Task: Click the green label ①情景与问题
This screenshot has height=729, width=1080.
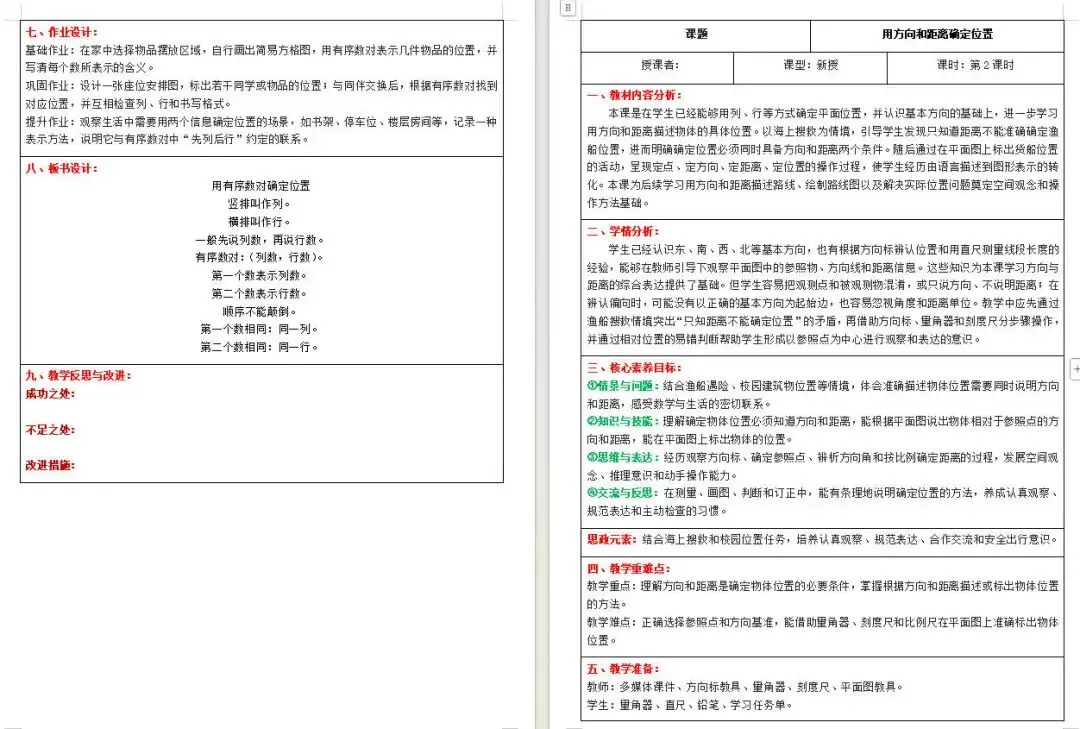Action: (x=623, y=385)
